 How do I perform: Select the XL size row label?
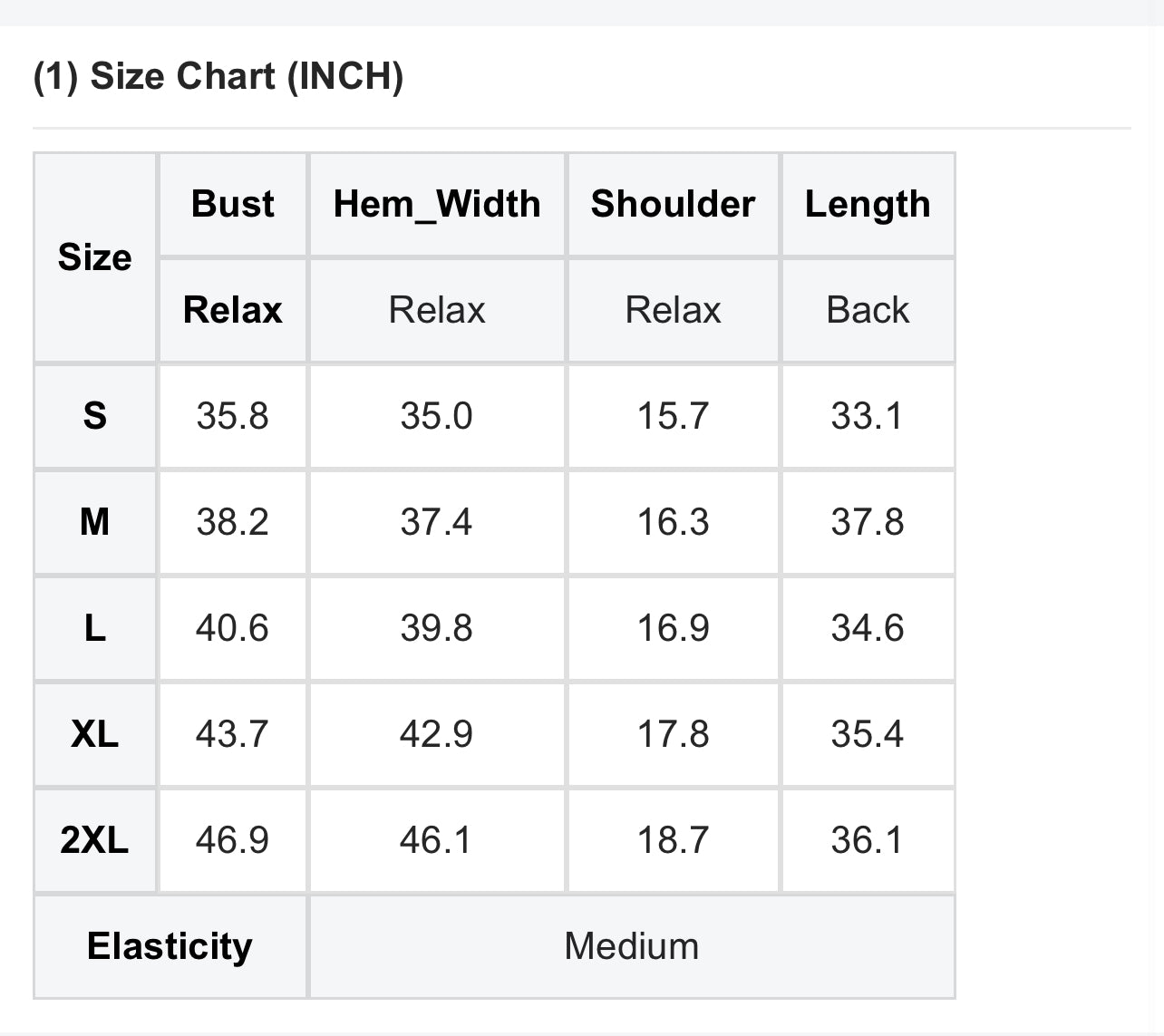pos(95,734)
